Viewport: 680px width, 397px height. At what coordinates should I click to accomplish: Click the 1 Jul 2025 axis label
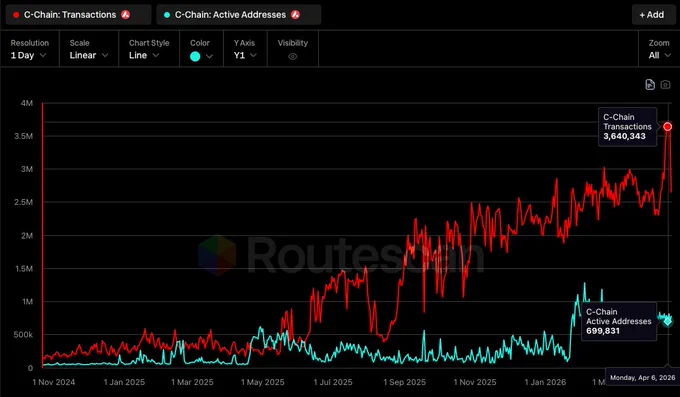[x=333, y=382]
